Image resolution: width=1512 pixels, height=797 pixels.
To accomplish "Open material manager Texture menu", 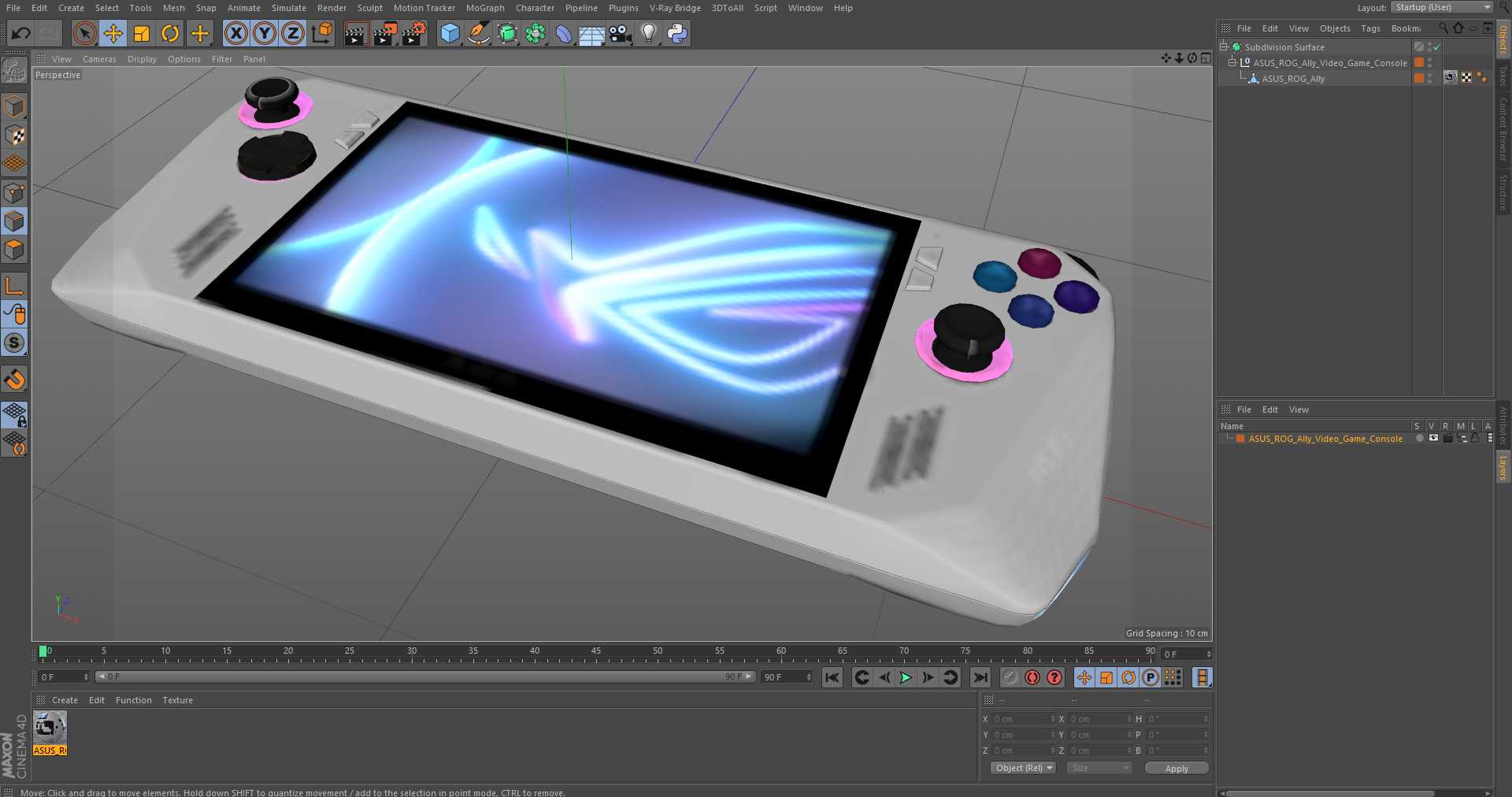I will point(177,700).
